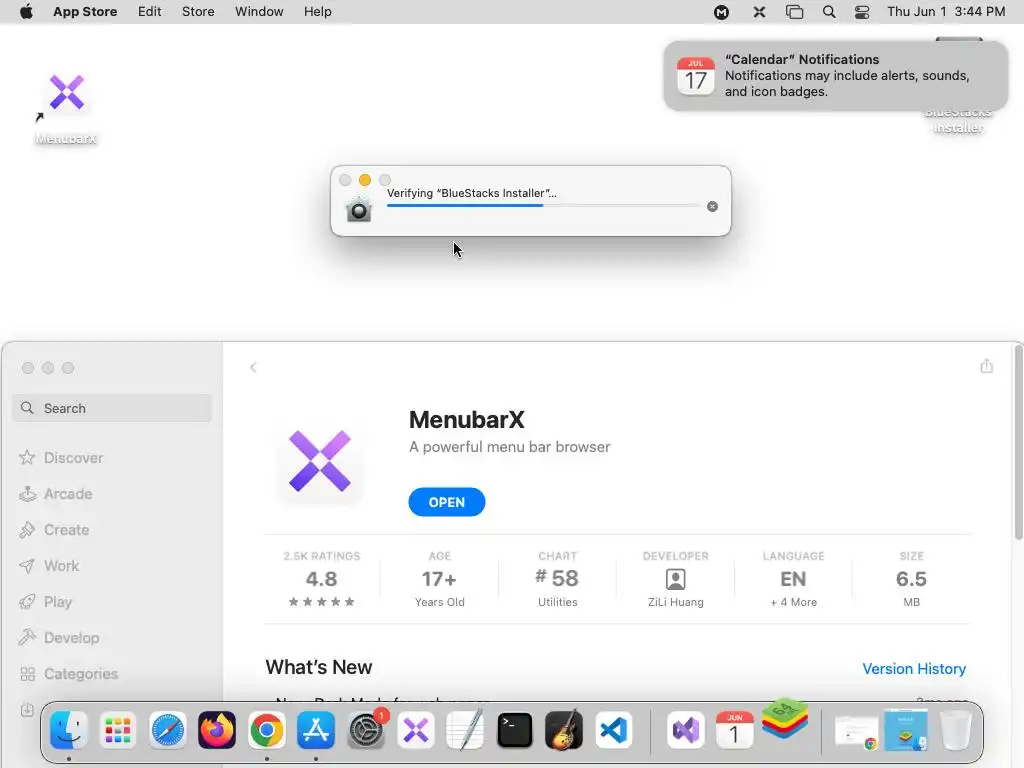Open GarageBand from the Dock
Screen dimensions: 1024x768
click(x=564, y=730)
